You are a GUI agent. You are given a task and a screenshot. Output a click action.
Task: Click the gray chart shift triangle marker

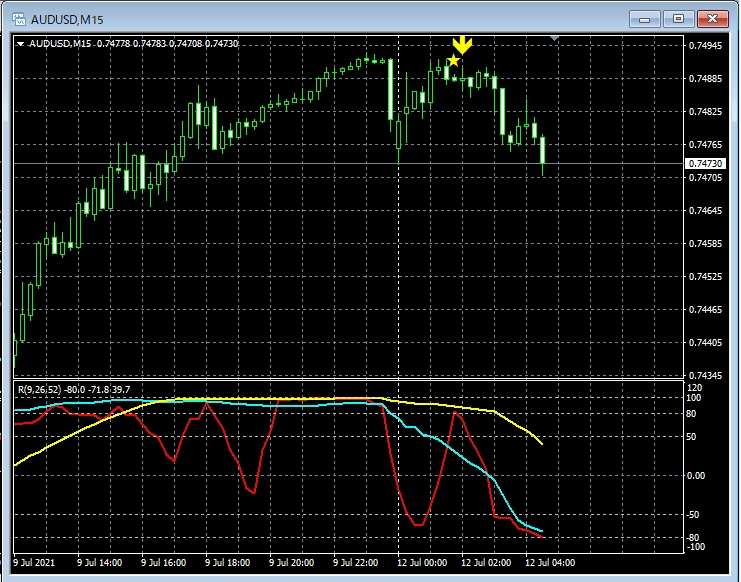(x=556, y=39)
